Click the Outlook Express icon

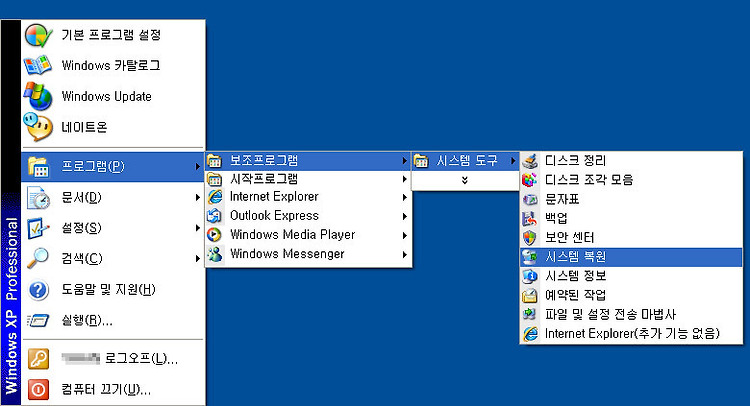214,216
